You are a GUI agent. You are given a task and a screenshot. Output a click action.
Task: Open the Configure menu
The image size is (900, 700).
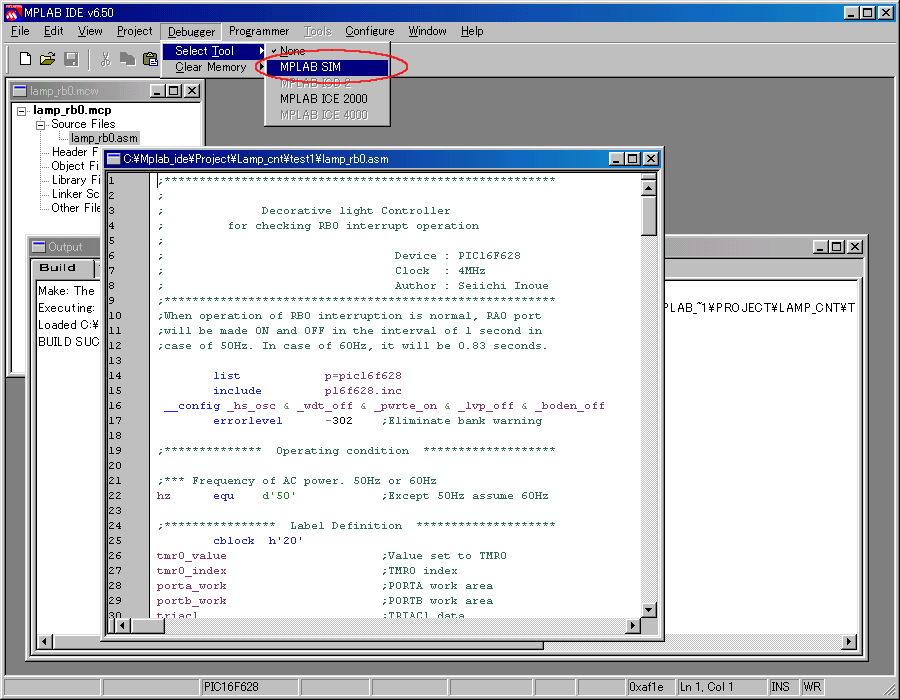[370, 31]
